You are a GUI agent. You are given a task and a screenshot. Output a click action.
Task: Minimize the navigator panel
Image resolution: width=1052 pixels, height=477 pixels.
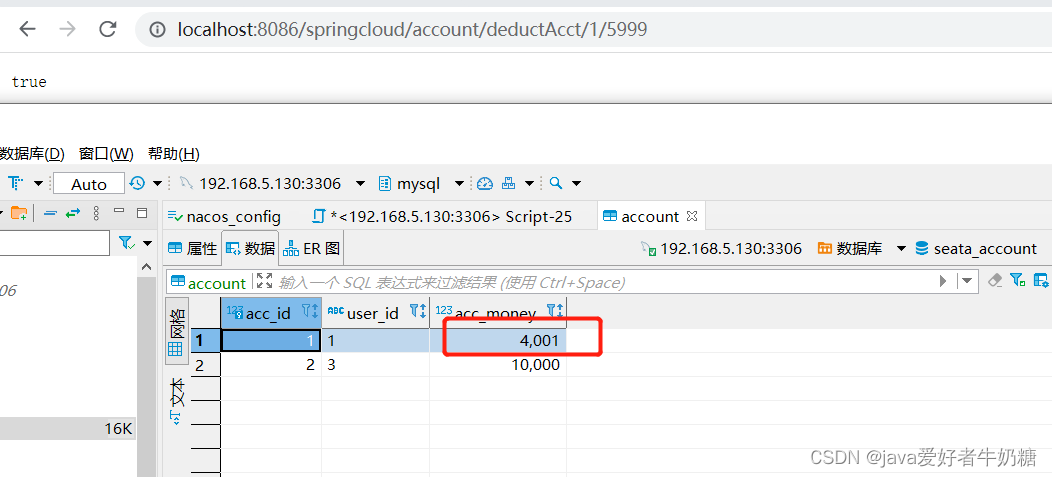click(x=119, y=211)
